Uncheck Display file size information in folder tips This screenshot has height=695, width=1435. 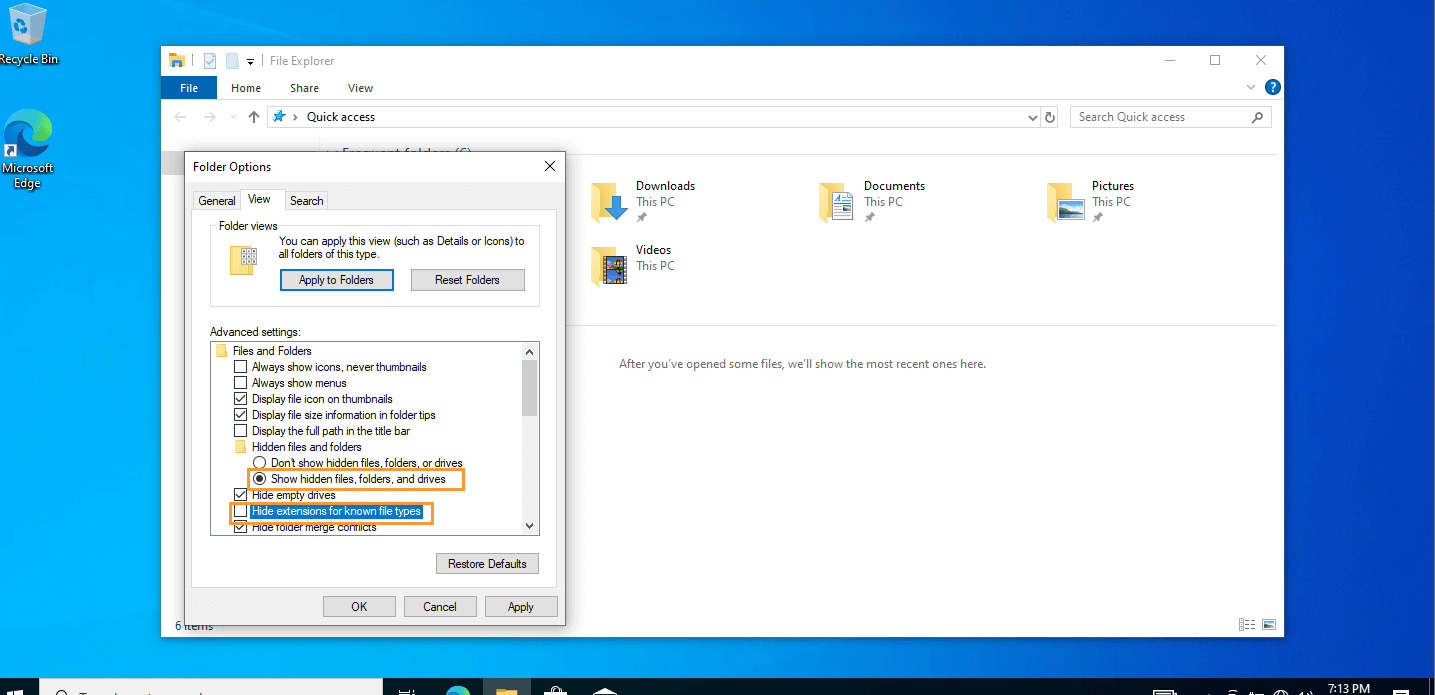(x=240, y=415)
